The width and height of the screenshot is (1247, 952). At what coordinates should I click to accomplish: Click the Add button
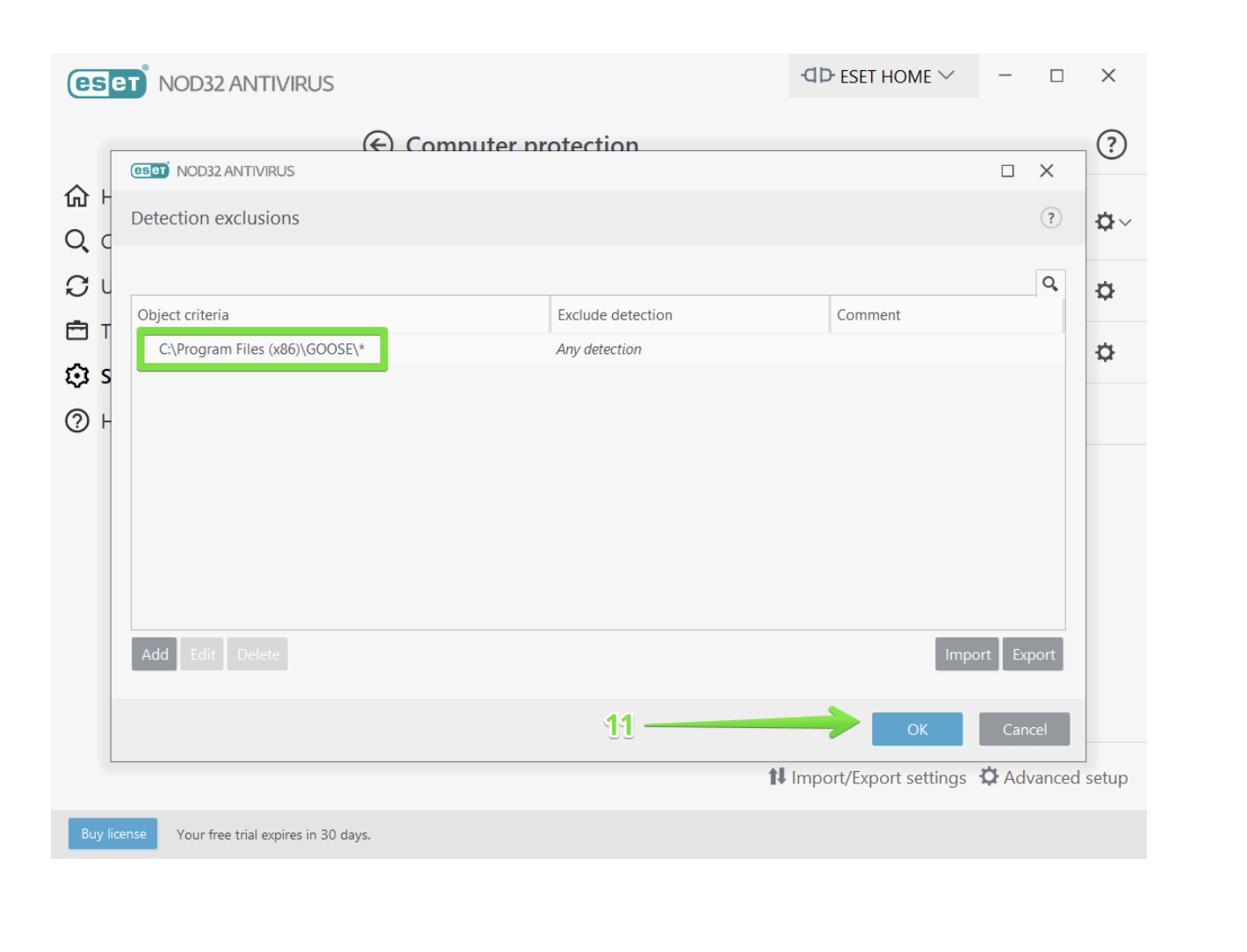point(155,654)
